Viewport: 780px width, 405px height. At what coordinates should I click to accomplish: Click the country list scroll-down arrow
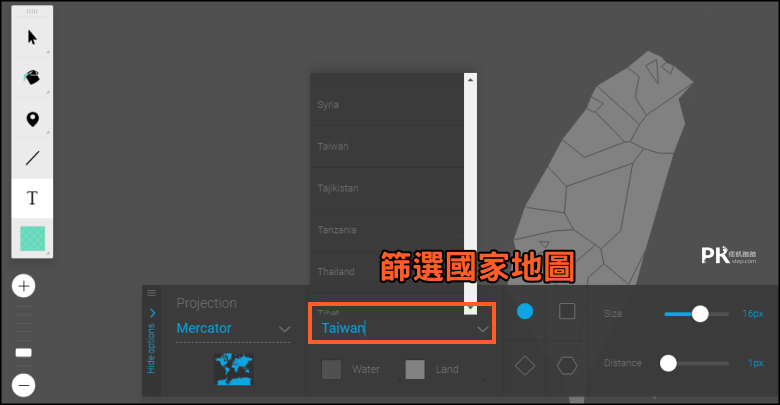click(x=470, y=308)
